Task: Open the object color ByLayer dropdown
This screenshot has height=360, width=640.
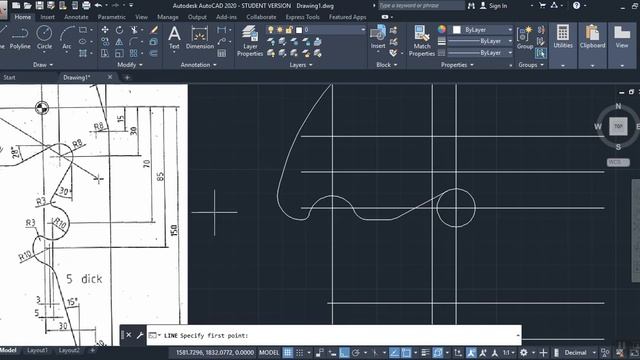Action: click(482, 30)
